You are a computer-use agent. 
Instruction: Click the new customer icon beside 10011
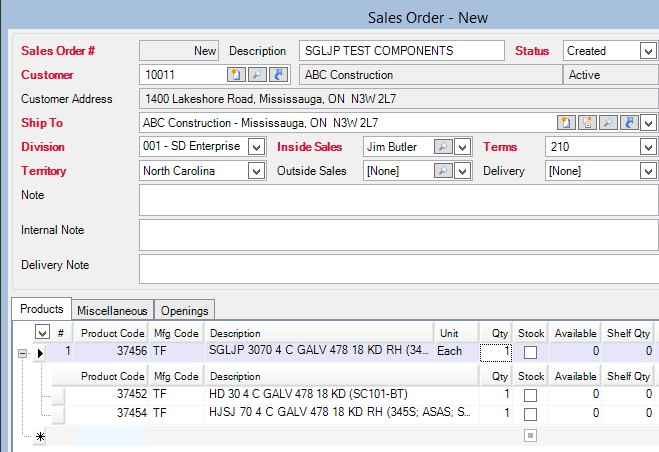[x=236, y=75]
